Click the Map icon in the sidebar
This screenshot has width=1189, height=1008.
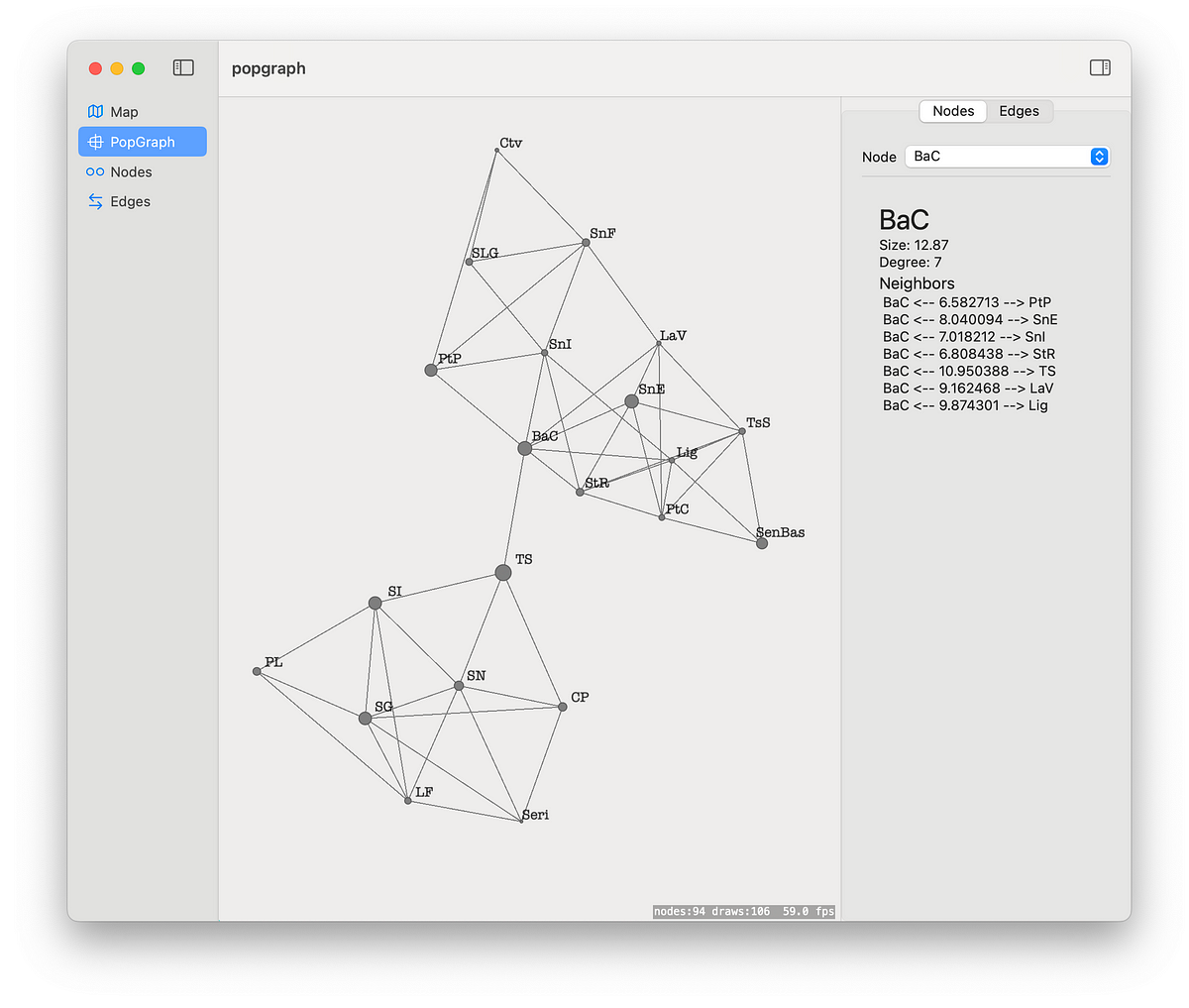(x=96, y=111)
